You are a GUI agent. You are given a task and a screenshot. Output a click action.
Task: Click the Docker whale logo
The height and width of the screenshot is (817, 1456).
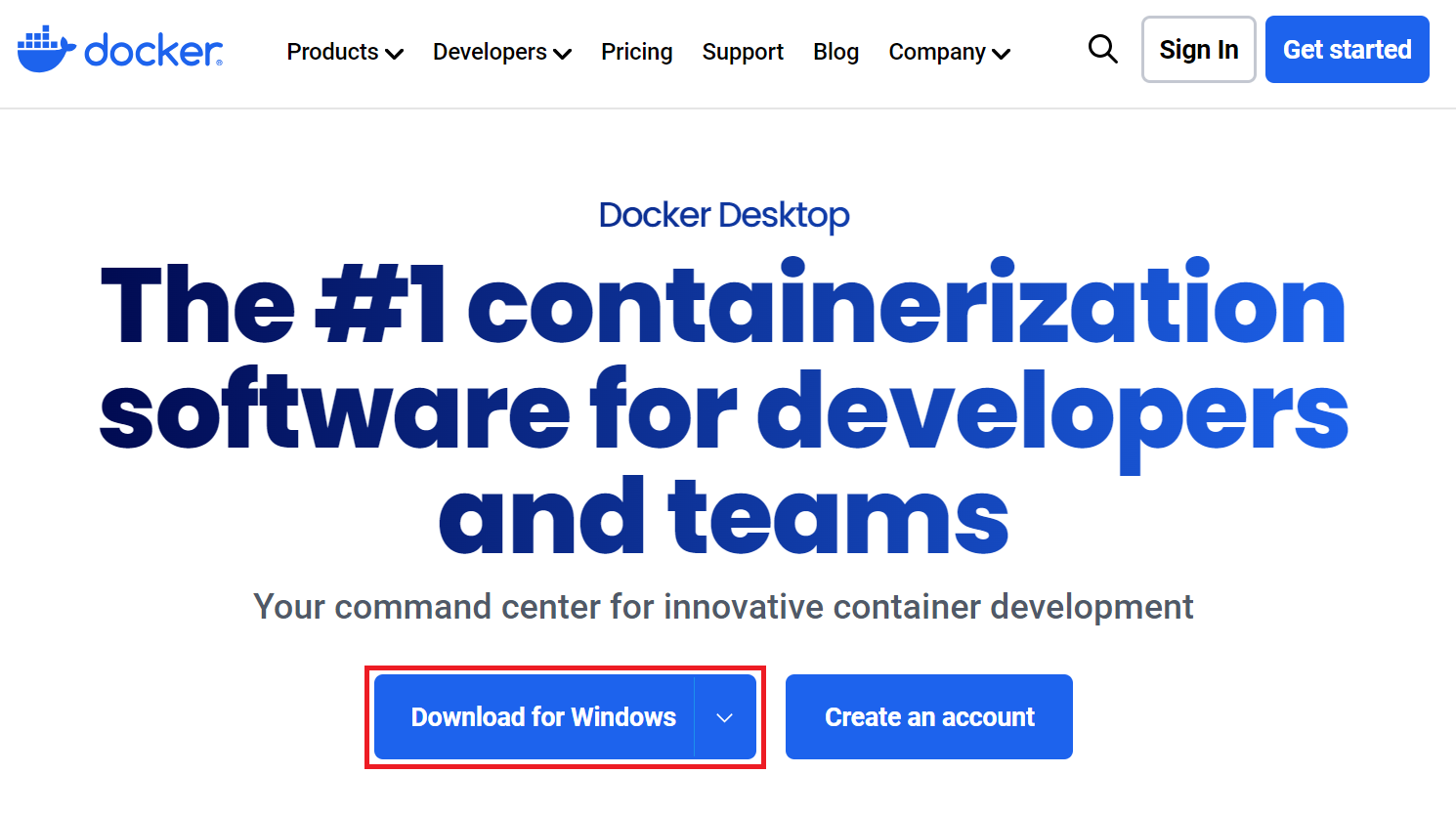click(x=120, y=50)
